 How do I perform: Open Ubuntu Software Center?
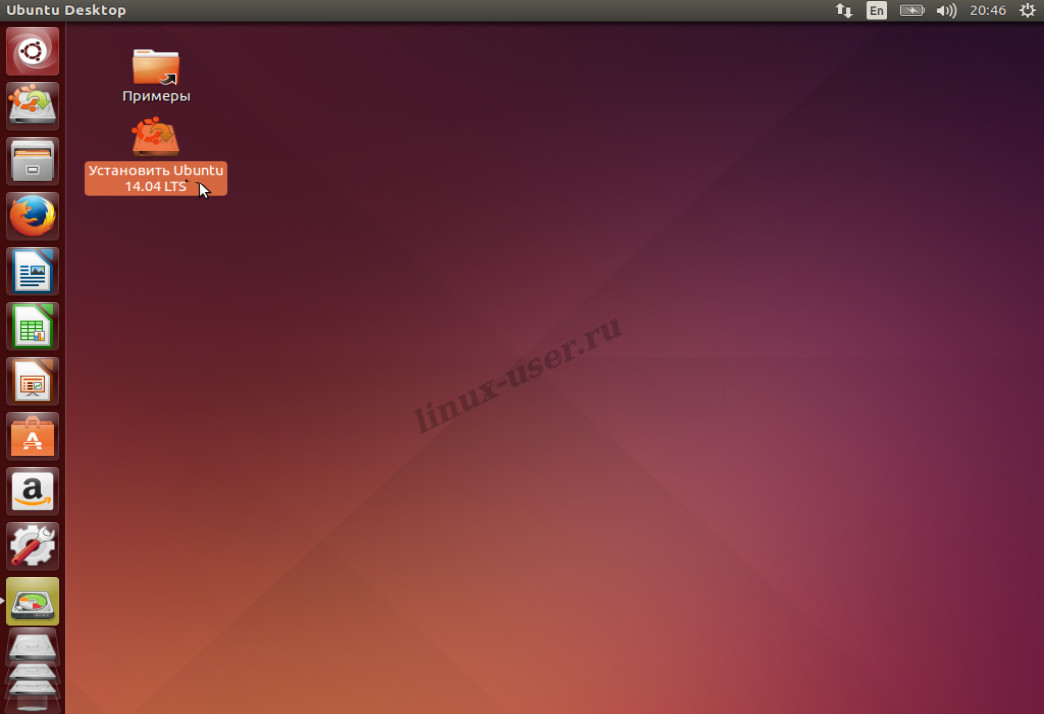(33, 436)
